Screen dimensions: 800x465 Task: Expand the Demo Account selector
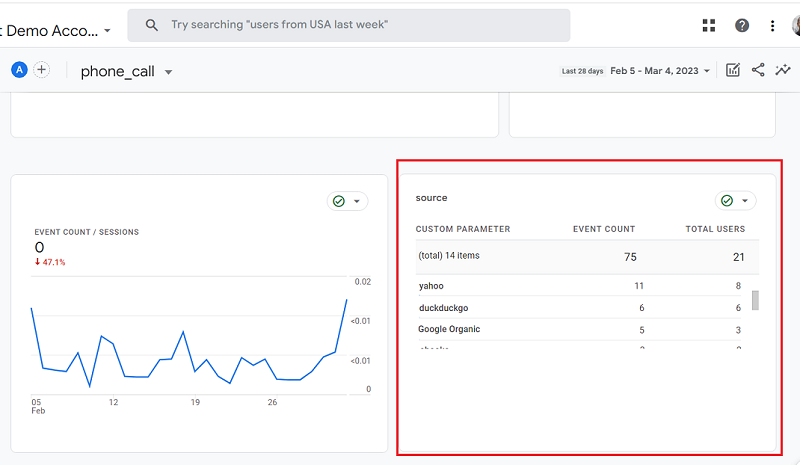107,31
